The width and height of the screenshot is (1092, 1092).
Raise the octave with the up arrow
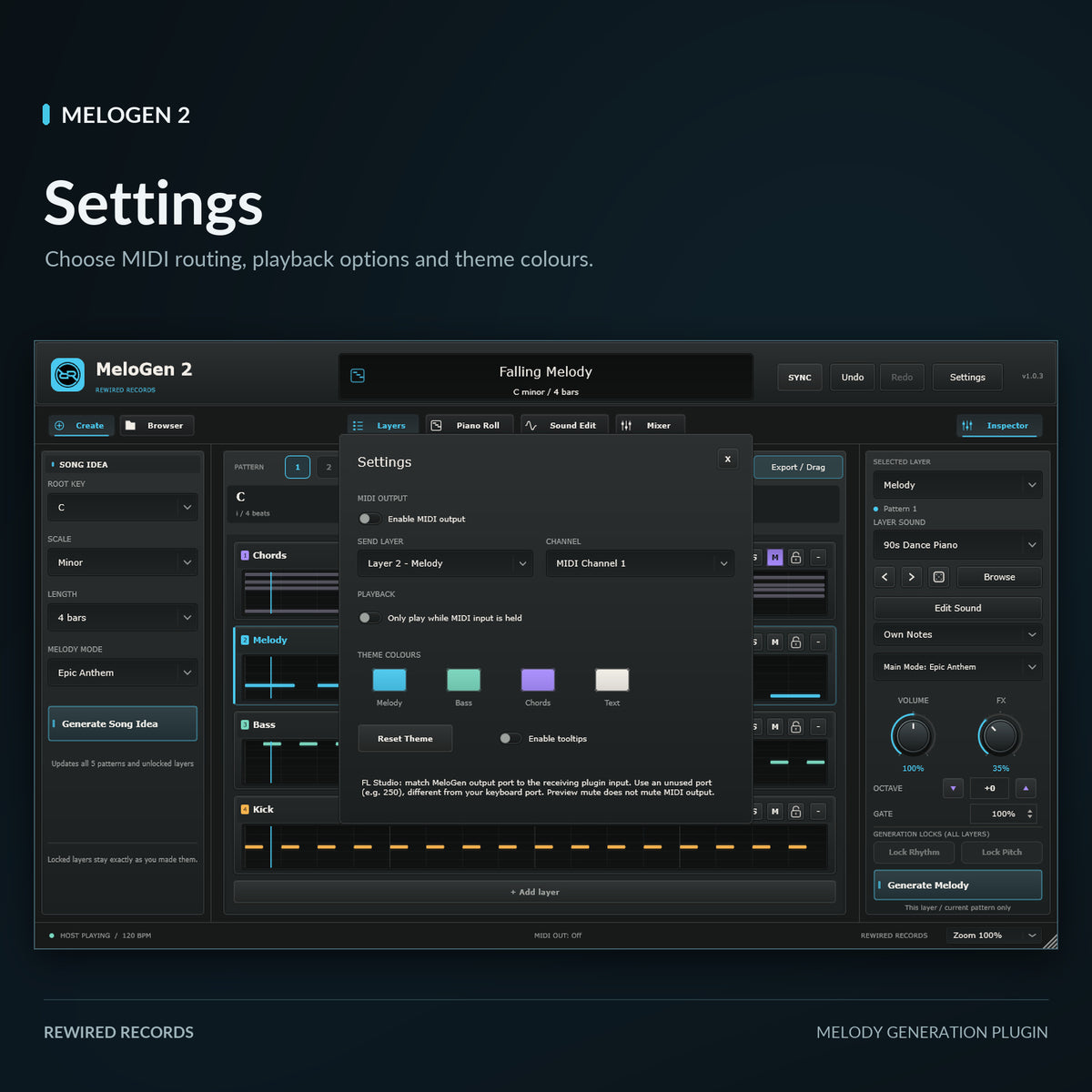[x=1026, y=788]
